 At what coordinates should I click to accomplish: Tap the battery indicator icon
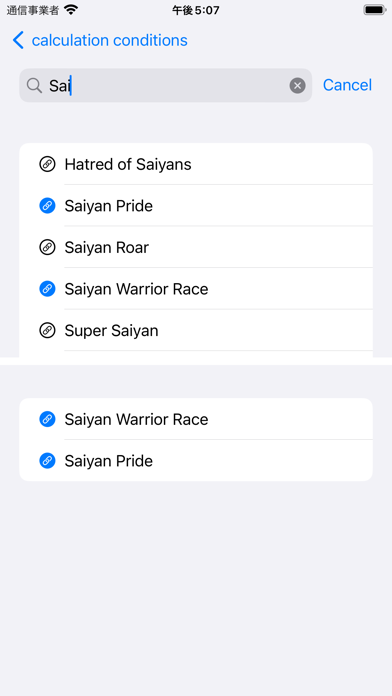(x=374, y=10)
